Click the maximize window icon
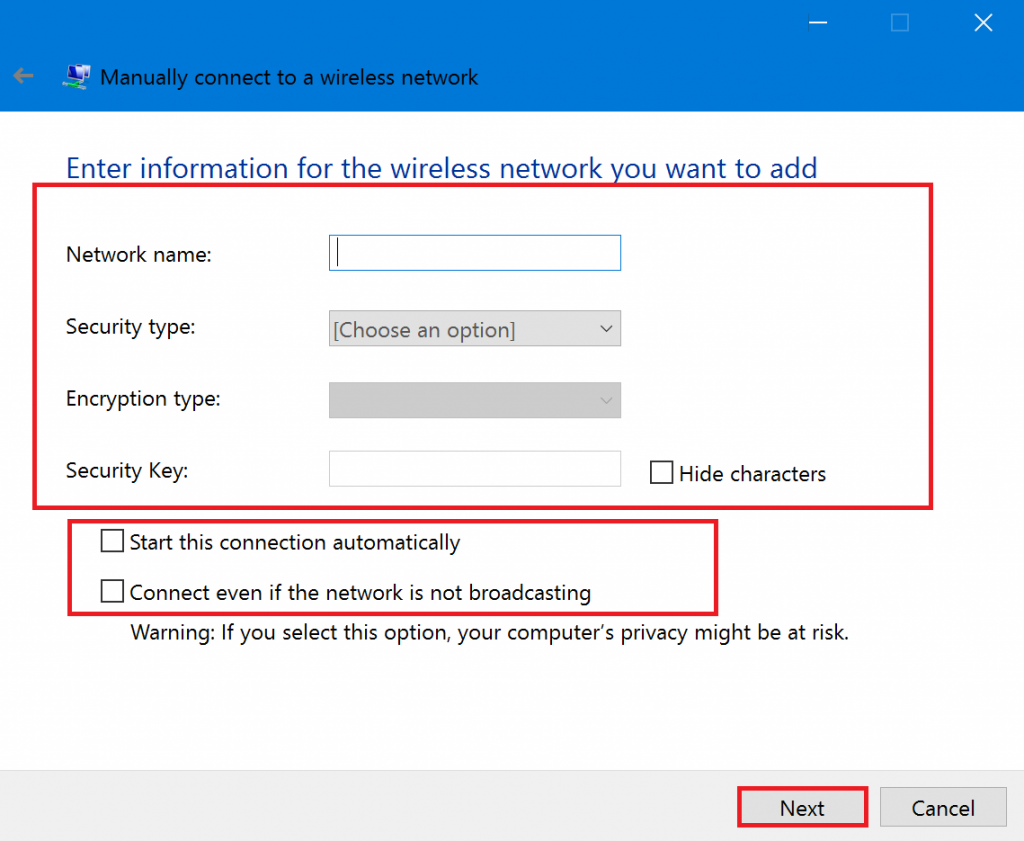Viewport: 1024px width, 841px height. click(899, 22)
